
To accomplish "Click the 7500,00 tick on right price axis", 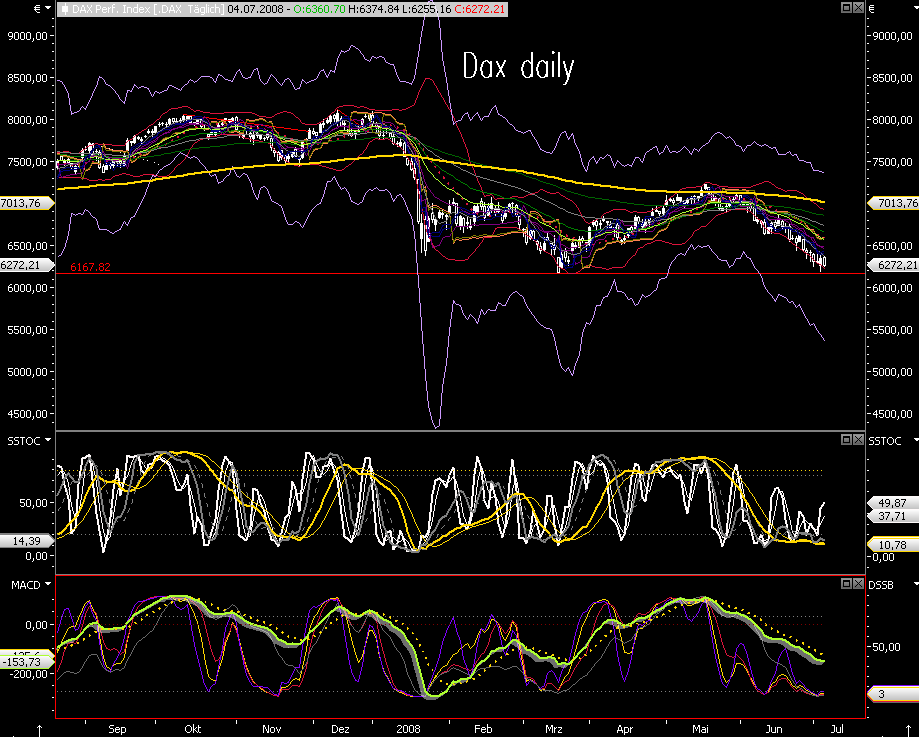I will coord(893,162).
